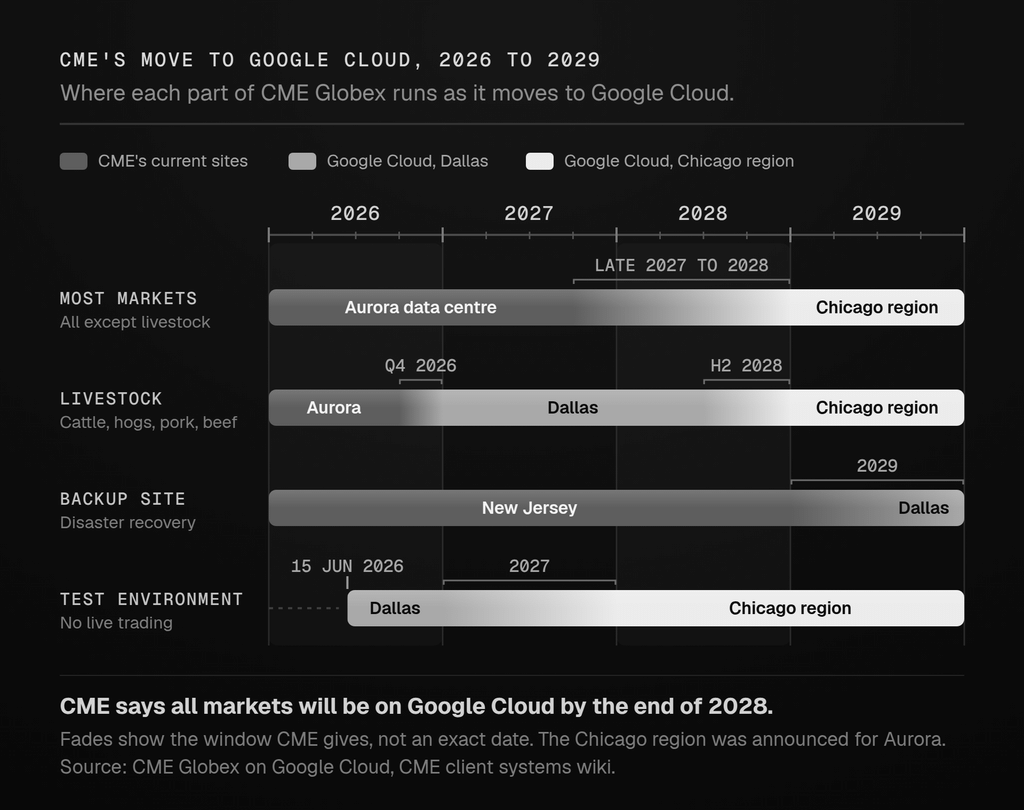Click the Google Cloud, Chicago region legend swatch
Viewport: 1024px width, 810px height.
coord(539,161)
